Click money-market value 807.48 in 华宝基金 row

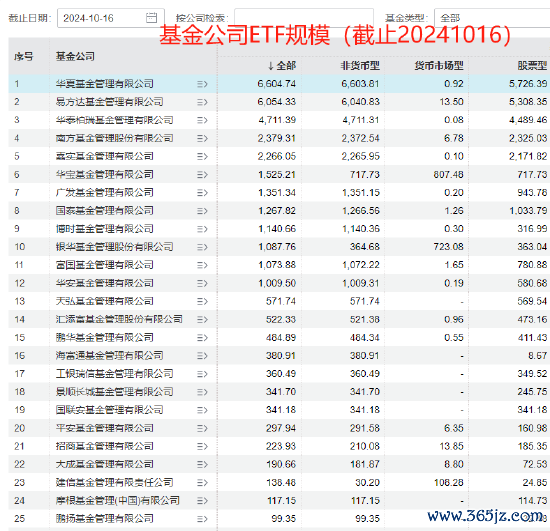point(449,175)
